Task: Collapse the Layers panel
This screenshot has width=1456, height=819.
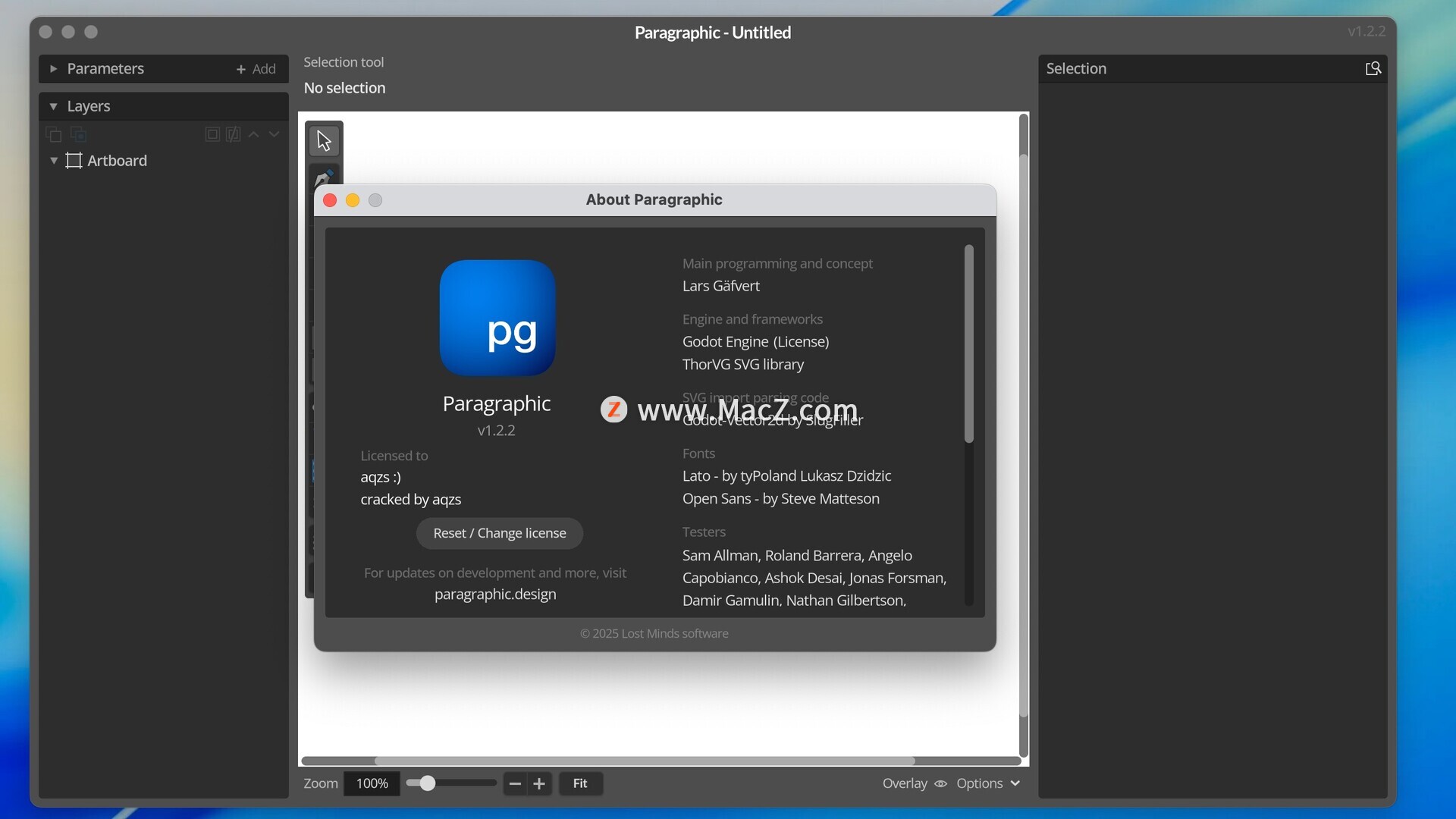Action: (x=53, y=106)
